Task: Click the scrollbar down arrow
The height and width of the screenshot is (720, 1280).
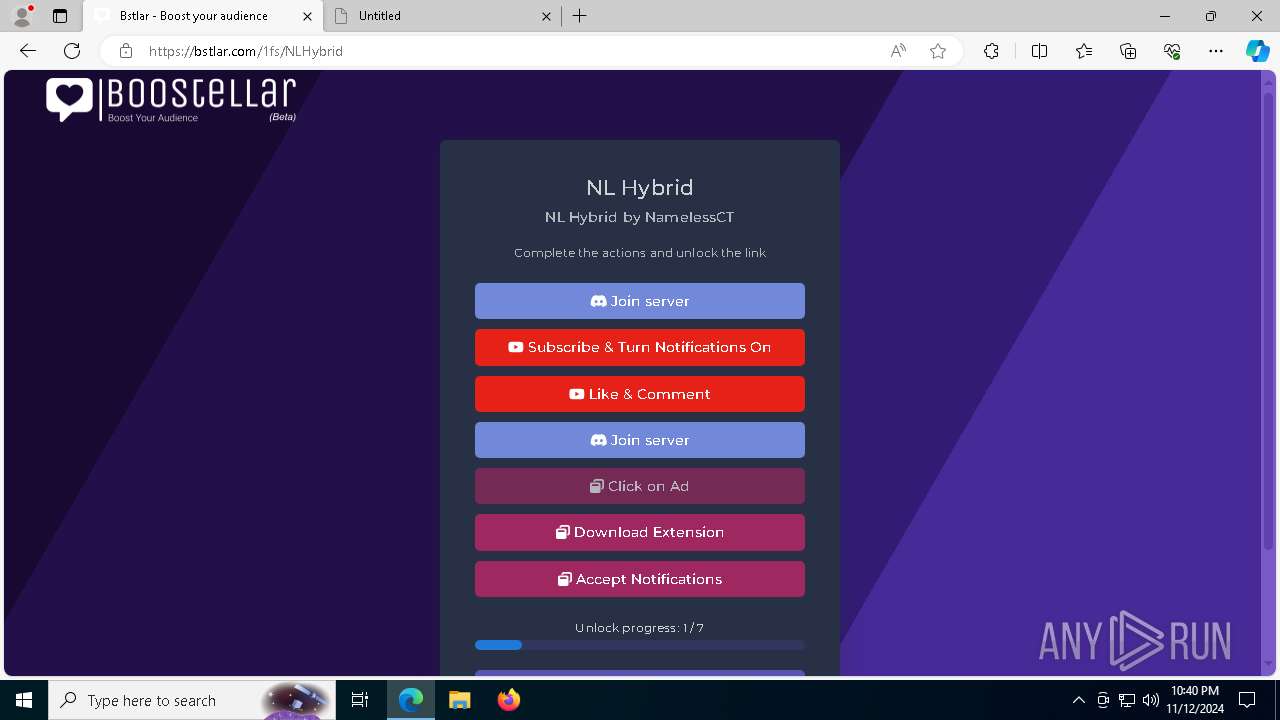Action: pyautogui.click(x=1269, y=665)
